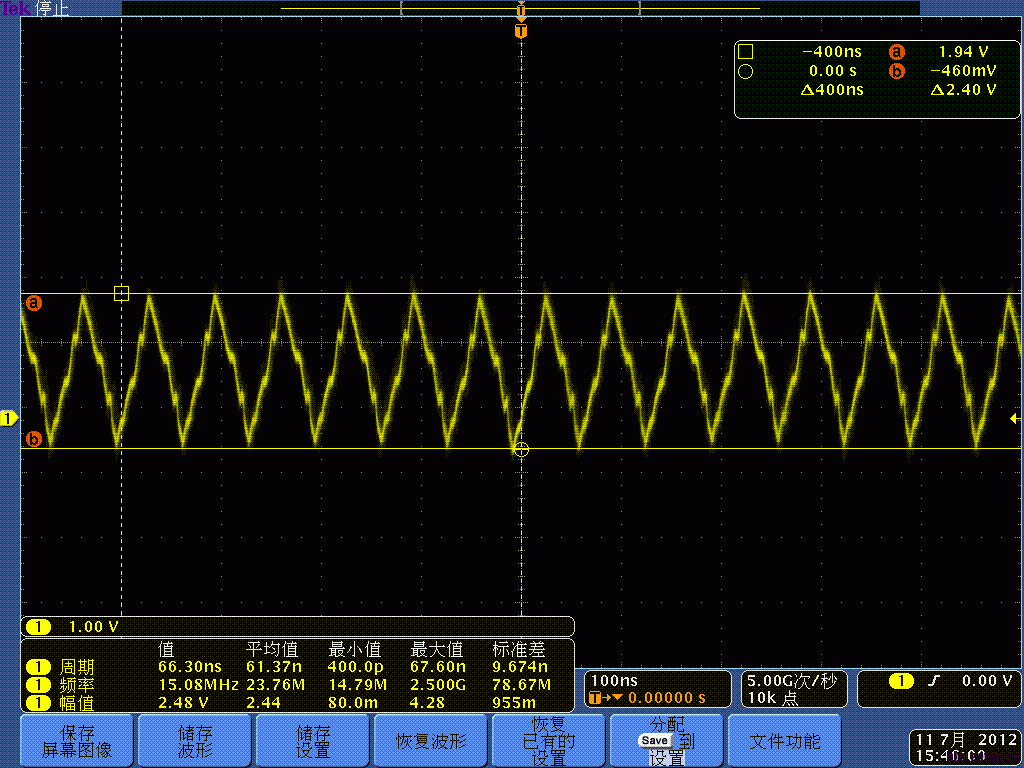Image resolution: width=1024 pixels, height=768 pixels.
Task: Click the 分配 Save 到设置 button
Action: (667, 741)
